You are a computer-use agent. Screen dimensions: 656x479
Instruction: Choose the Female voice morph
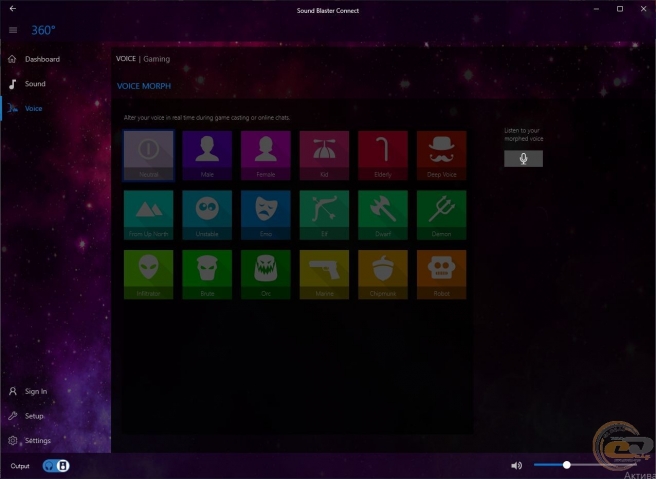click(x=266, y=155)
